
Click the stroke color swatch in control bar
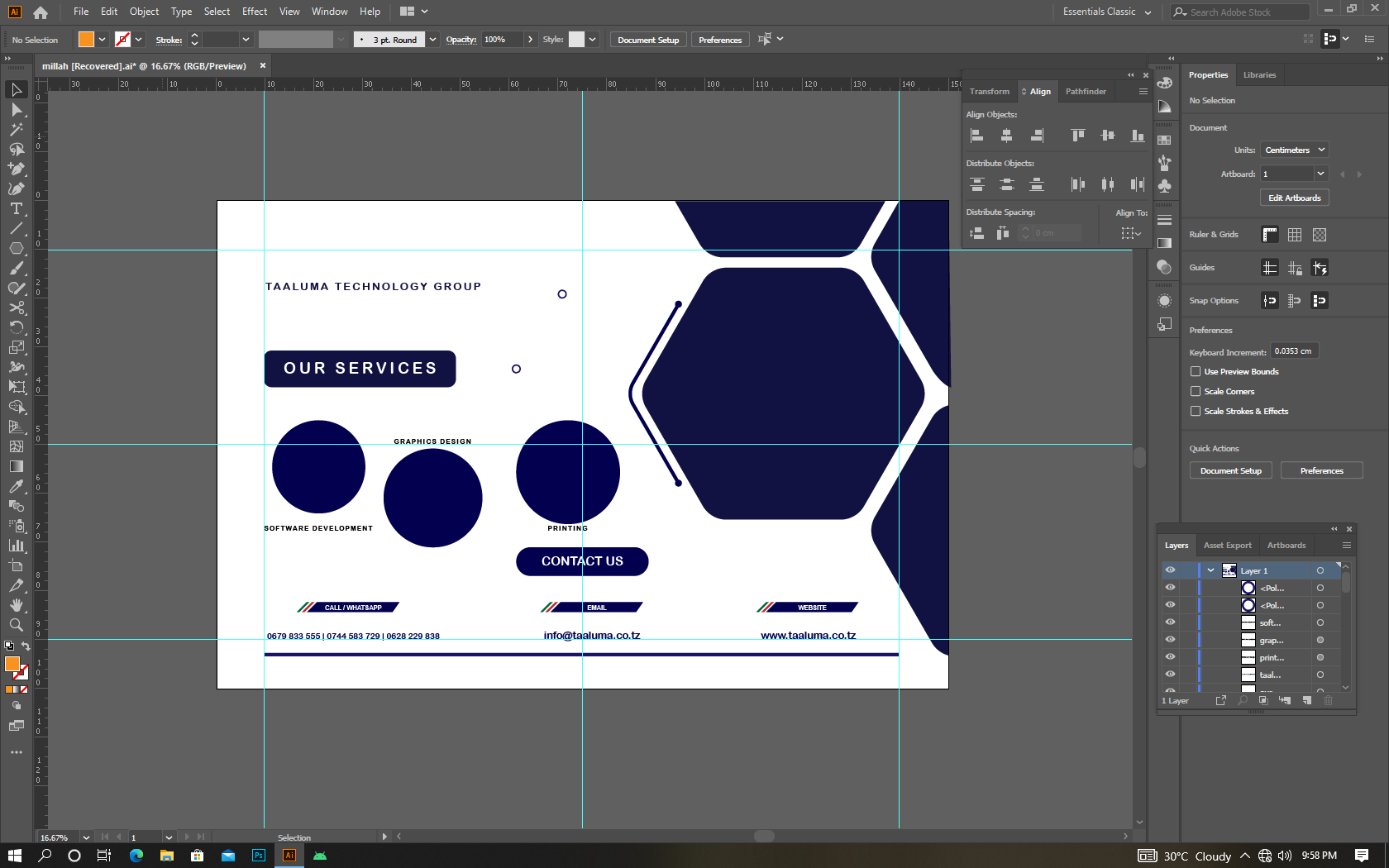(122, 40)
